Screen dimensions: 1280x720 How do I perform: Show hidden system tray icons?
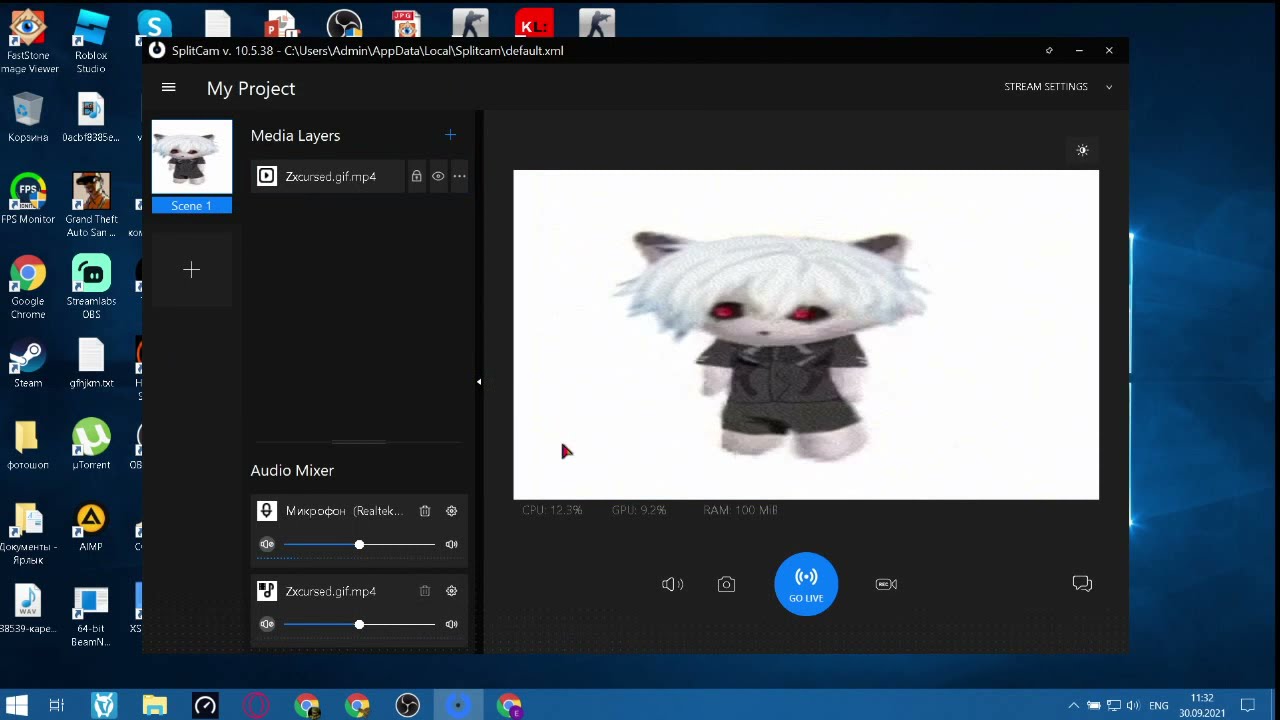pos(1074,705)
